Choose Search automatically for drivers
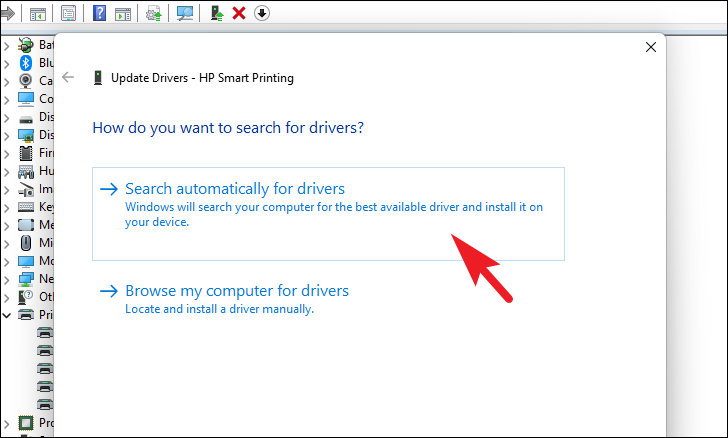Screen dimensions: 728x438 (x=328, y=214)
